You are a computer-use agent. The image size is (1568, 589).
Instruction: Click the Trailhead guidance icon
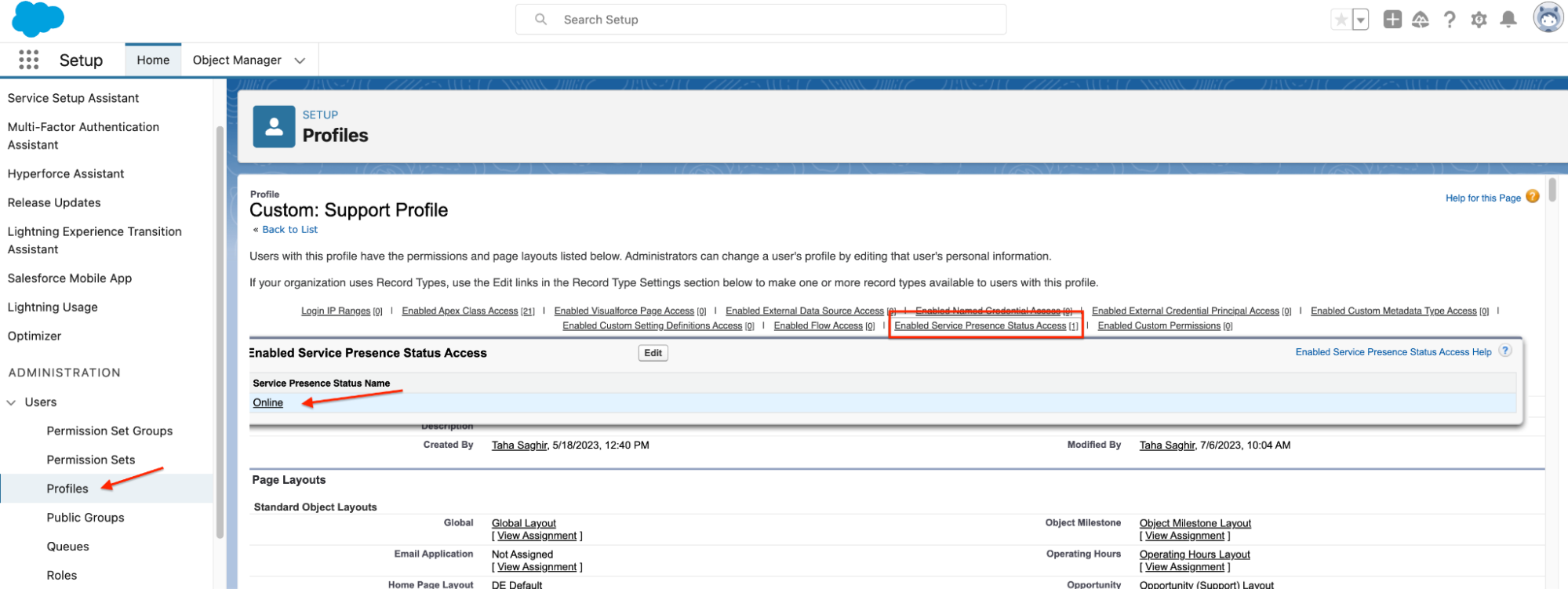1421,20
